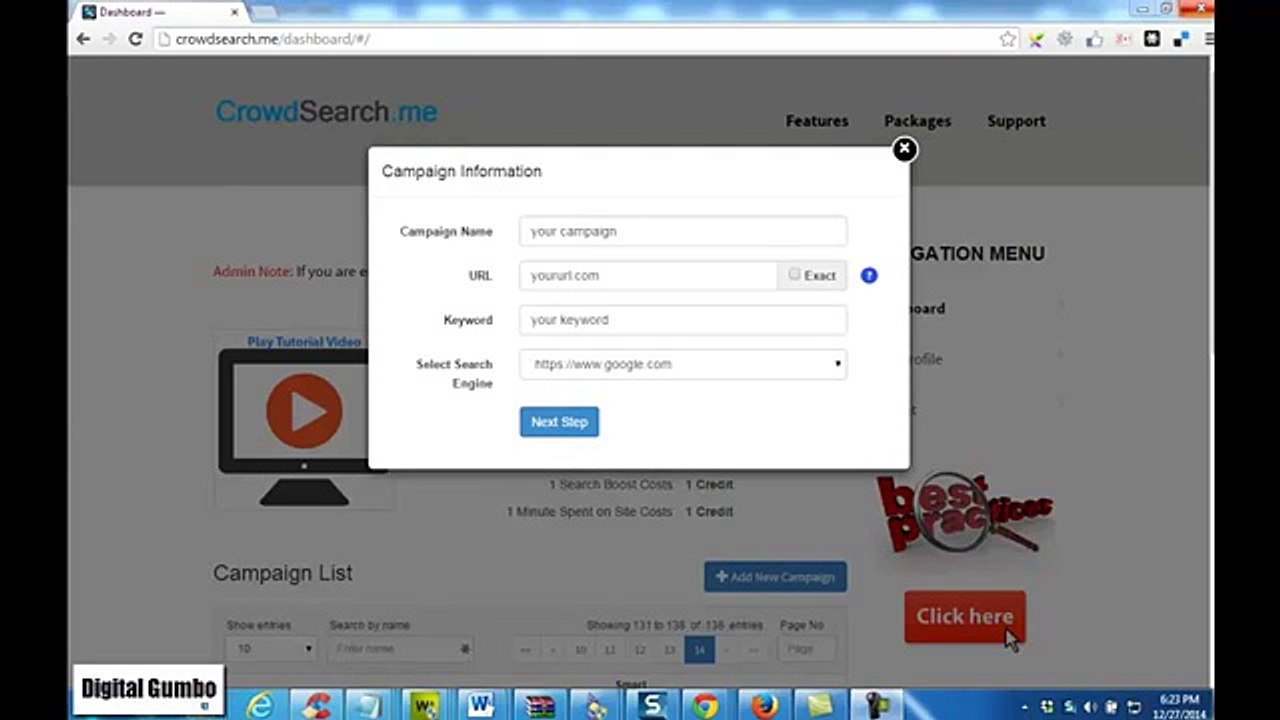Click the taskbar clock showing 6:23 PM

pos(1181,706)
